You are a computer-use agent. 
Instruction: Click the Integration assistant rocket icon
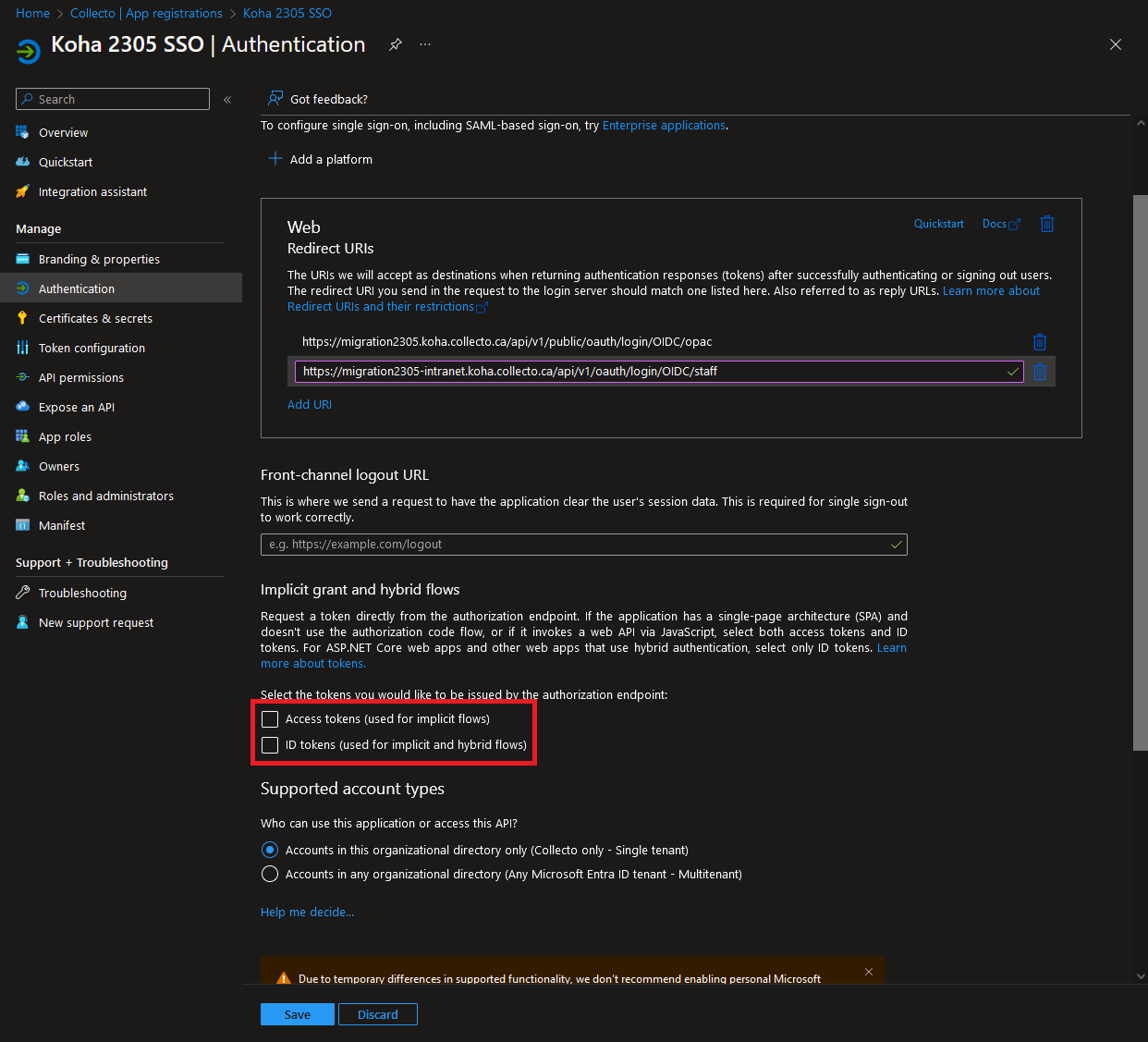point(22,191)
